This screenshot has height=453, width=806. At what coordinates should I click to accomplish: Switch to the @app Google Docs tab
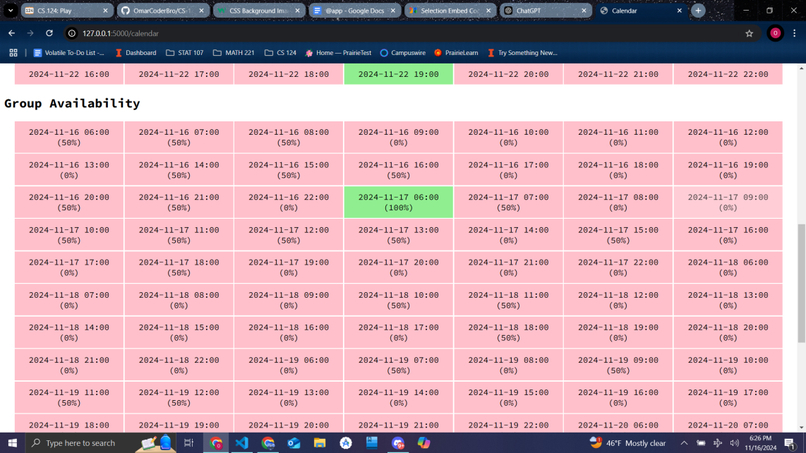pyautogui.click(x=355, y=10)
